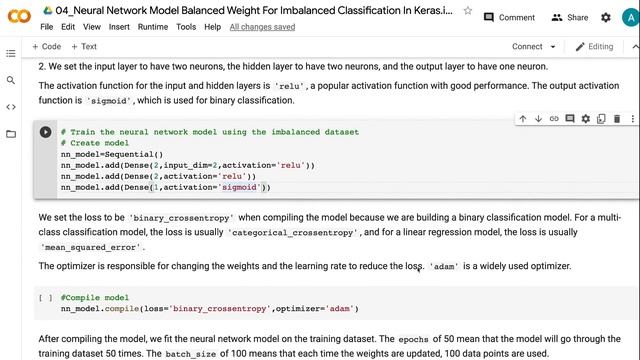Click the Colab logo icon

(x=19, y=16)
